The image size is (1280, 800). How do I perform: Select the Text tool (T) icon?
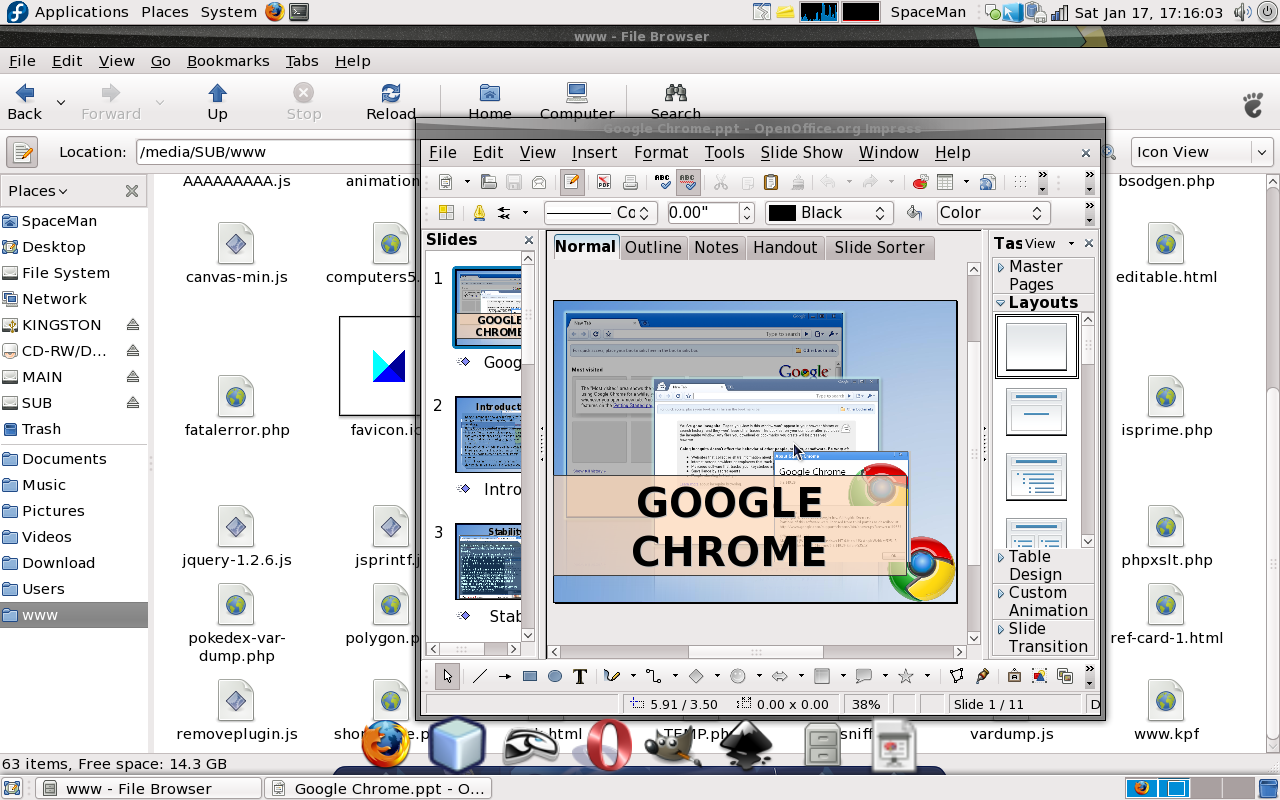(x=580, y=676)
